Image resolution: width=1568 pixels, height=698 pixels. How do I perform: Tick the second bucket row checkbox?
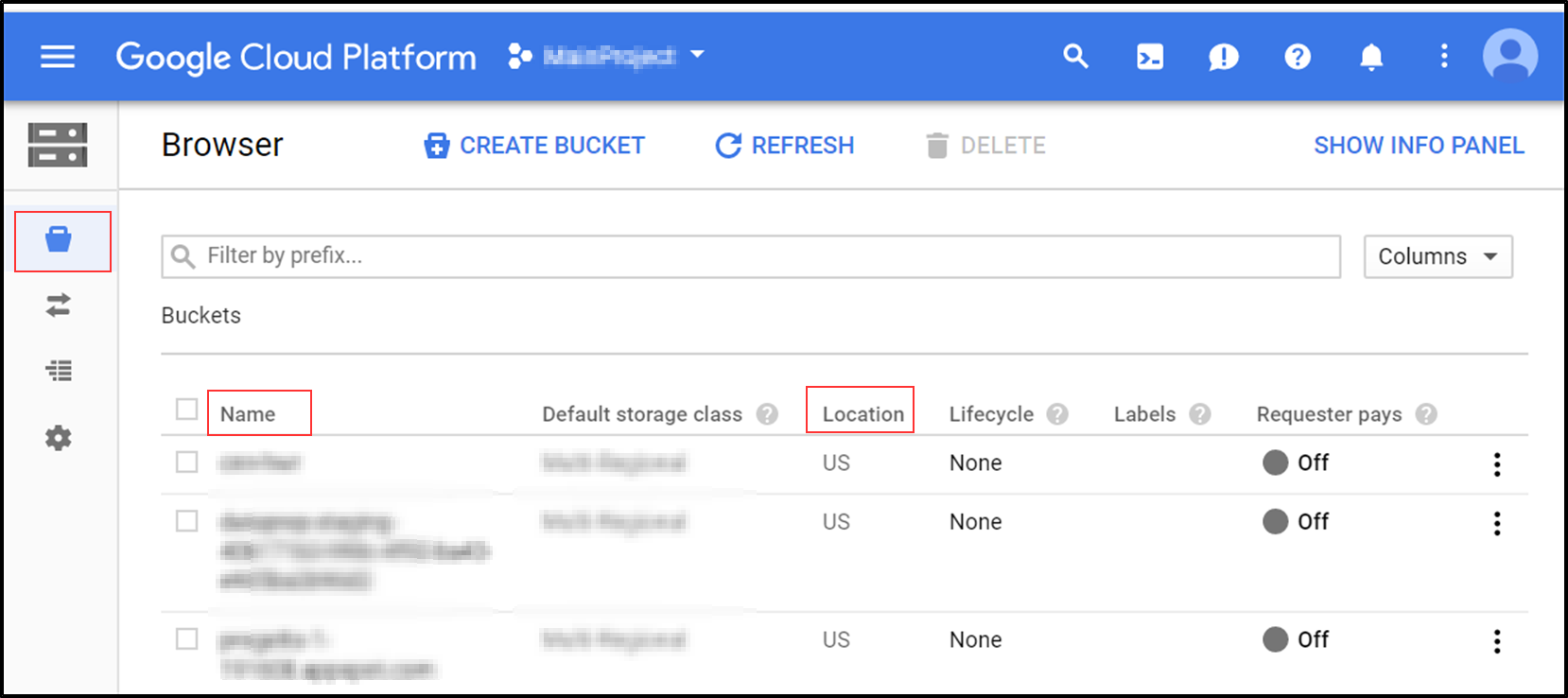coord(187,521)
